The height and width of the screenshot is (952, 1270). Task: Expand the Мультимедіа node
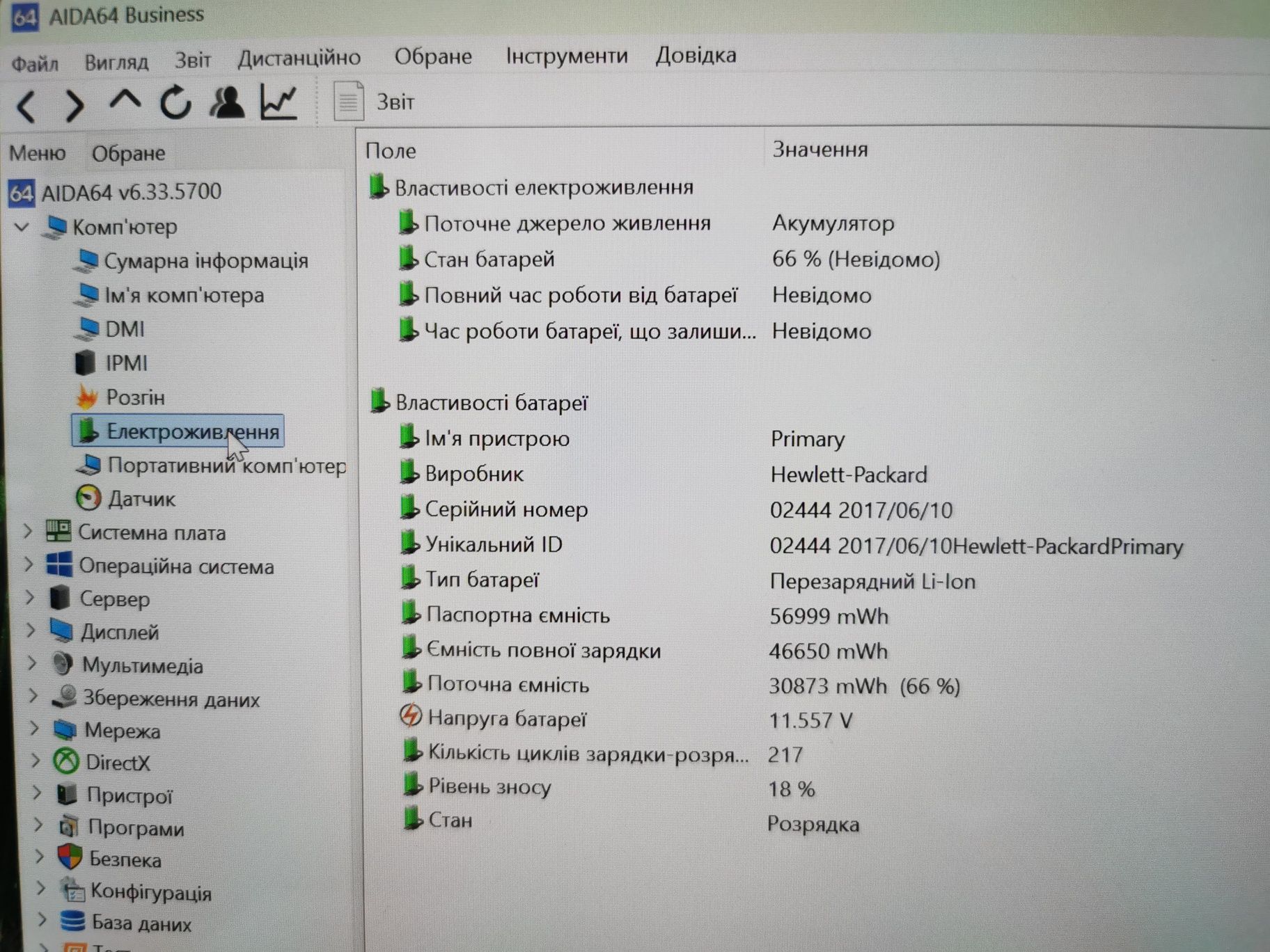point(32,664)
